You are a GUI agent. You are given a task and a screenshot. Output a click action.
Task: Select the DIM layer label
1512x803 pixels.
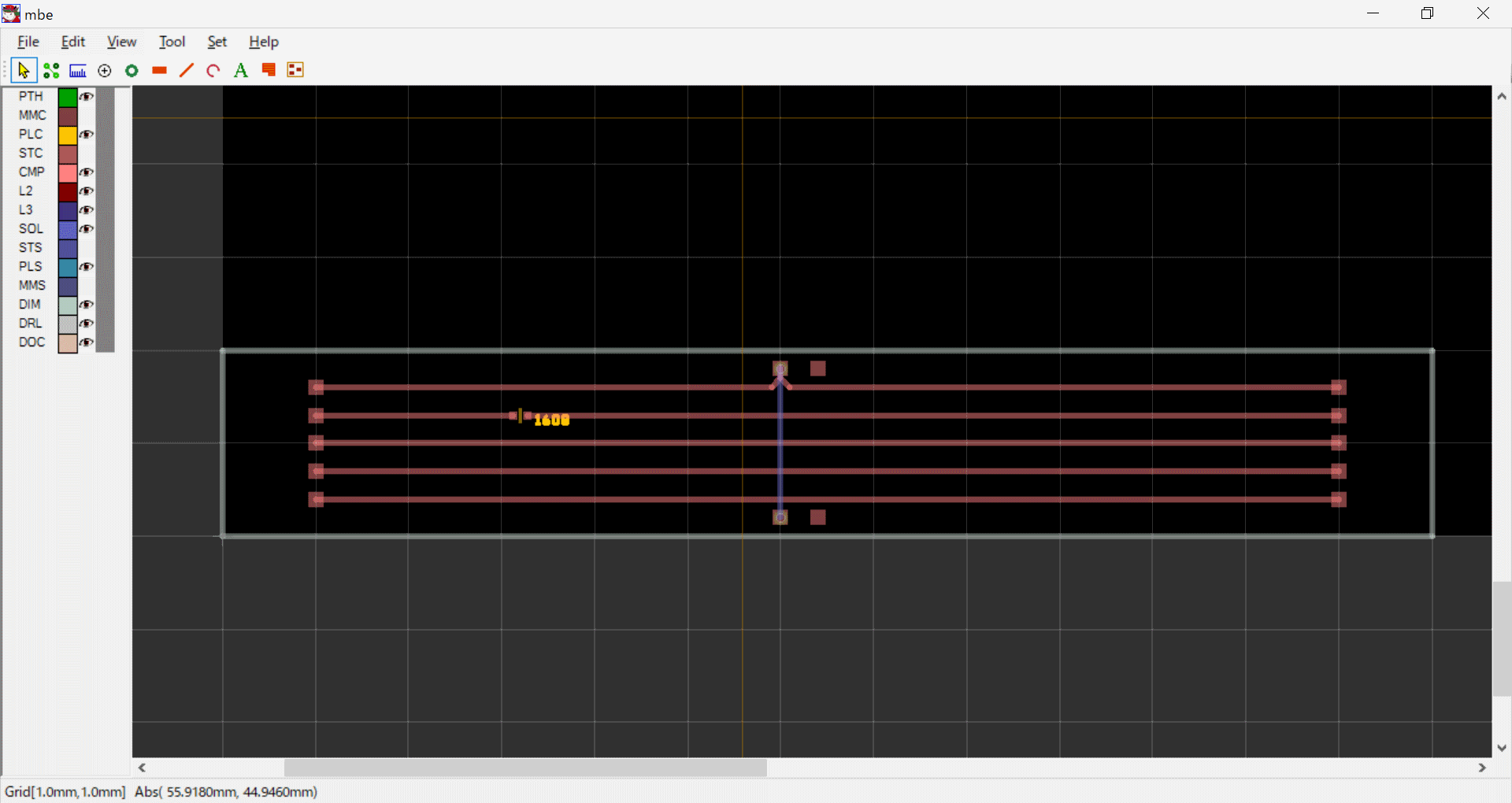(30, 305)
